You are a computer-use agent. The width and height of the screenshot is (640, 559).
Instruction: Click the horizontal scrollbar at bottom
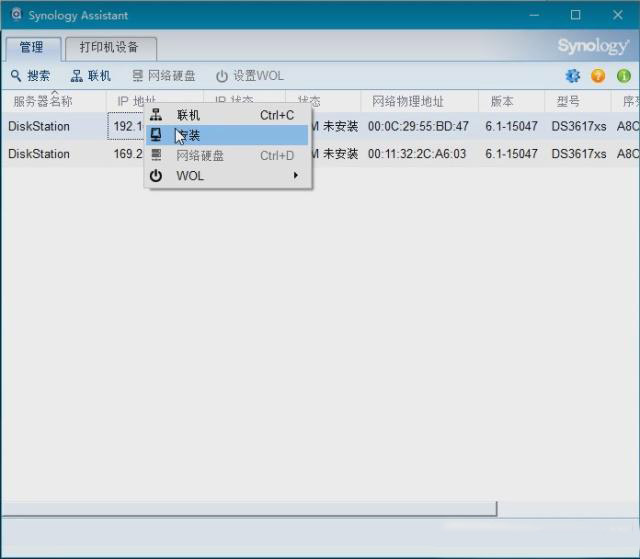click(249, 509)
